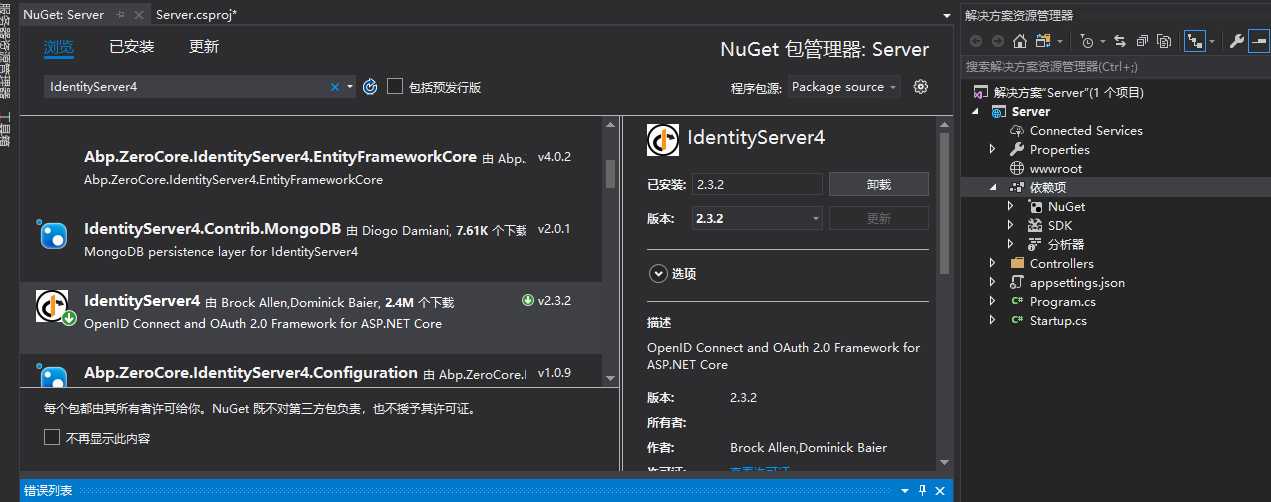Collapse the Server project node

click(976, 111)
